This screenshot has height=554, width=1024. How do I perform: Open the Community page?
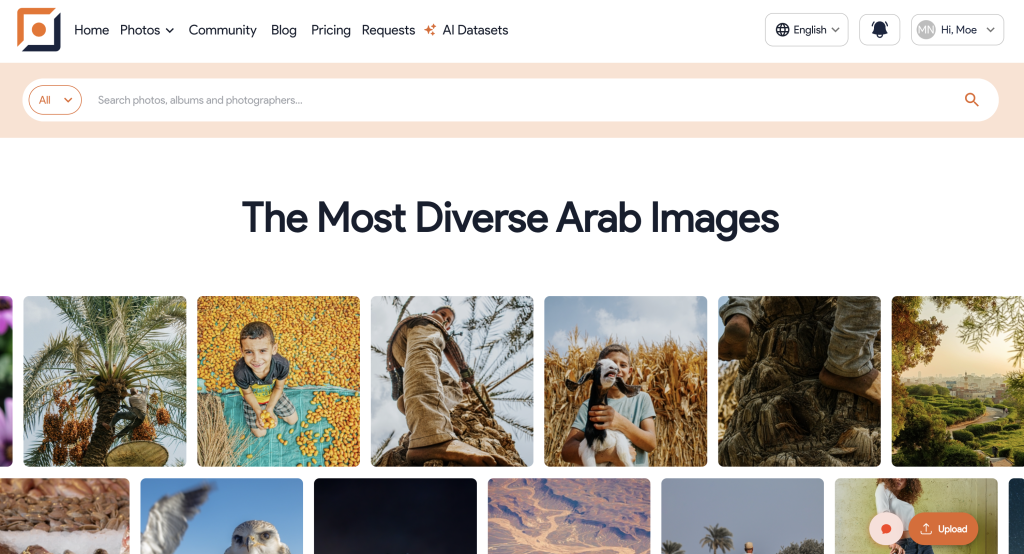click(x=222, y=30)
